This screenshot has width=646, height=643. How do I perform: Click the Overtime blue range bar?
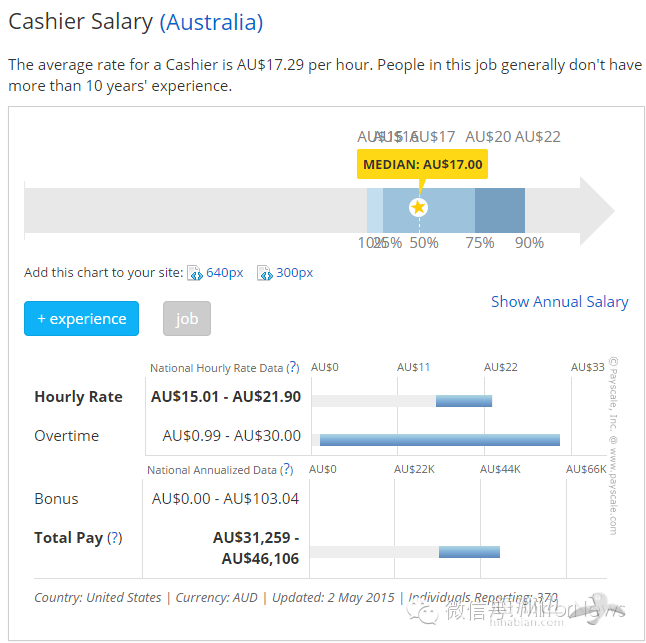(x=440, y=440)
